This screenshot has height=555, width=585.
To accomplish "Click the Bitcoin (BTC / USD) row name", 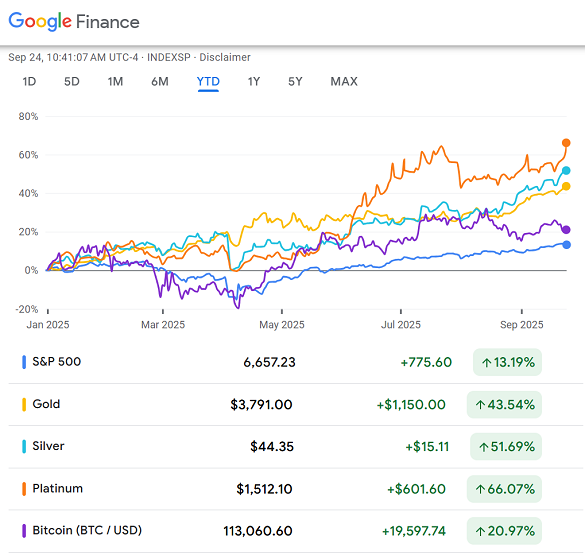I will tap(87, 530).
